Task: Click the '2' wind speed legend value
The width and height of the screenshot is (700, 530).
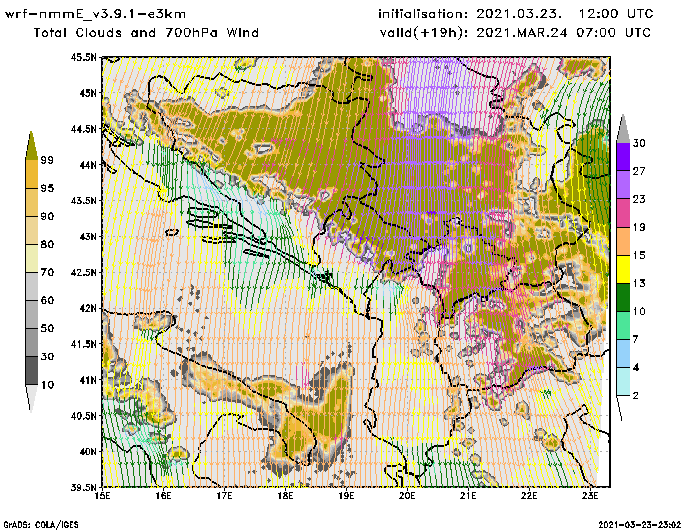Action: 636,396
